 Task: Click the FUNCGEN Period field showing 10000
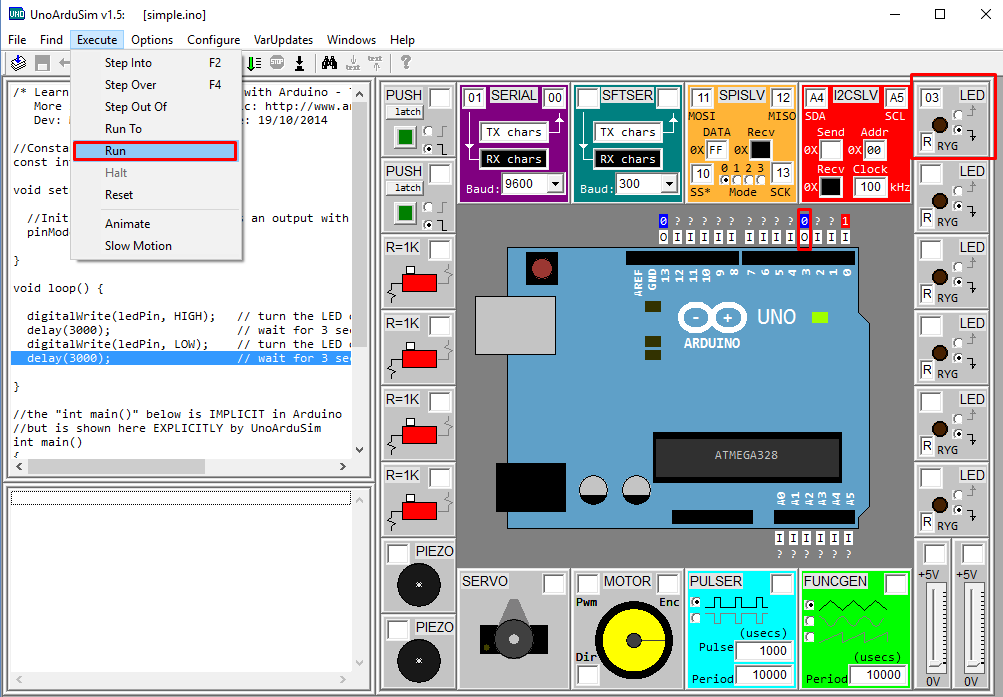pos(878,675)
